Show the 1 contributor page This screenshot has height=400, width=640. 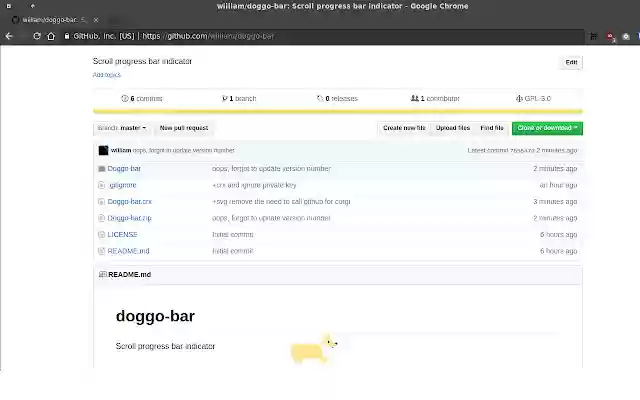(x=435, y=99)
